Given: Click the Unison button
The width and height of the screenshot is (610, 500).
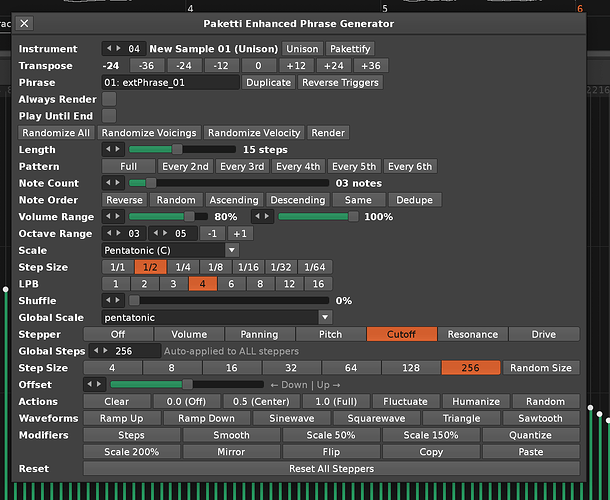Looking at the screenshot, I should pos(302,49).
